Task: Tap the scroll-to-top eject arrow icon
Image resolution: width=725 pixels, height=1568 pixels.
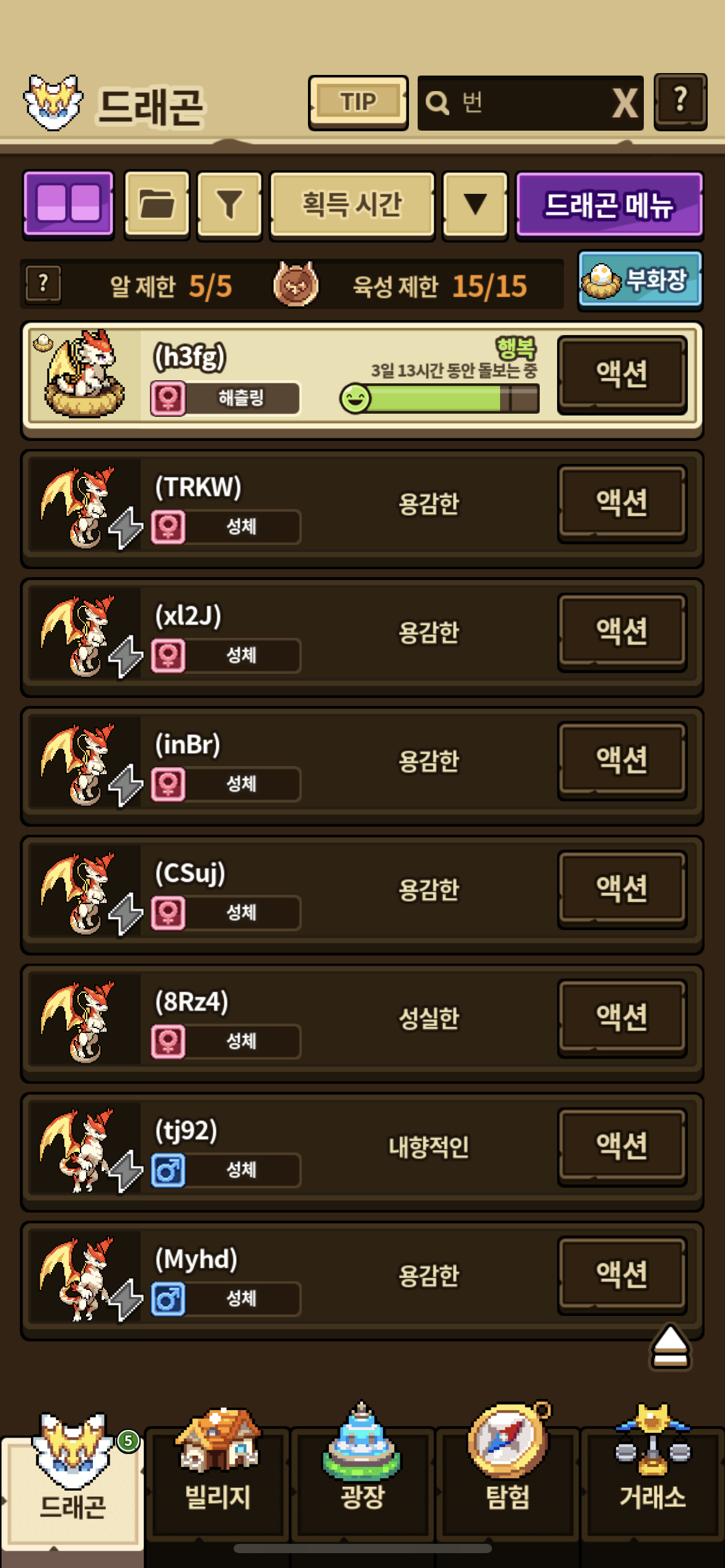Action: click(670, 1347)
